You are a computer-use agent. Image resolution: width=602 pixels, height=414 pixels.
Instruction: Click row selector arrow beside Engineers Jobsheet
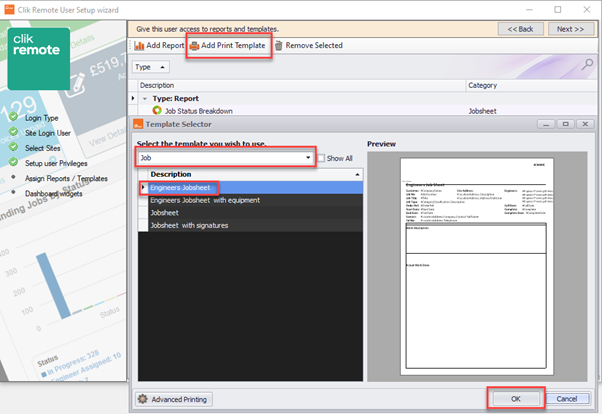143,187
